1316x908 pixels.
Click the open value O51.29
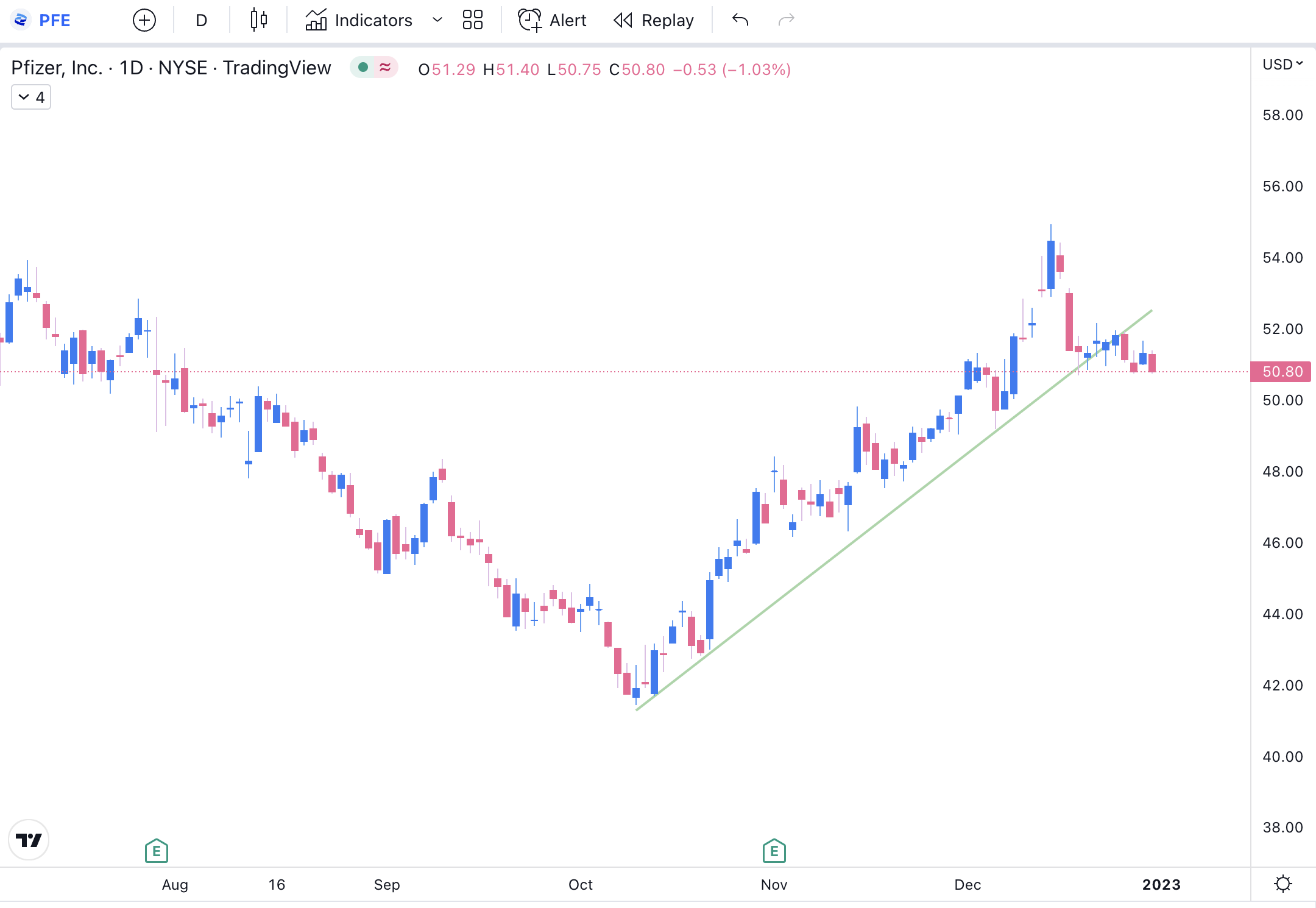447,69
